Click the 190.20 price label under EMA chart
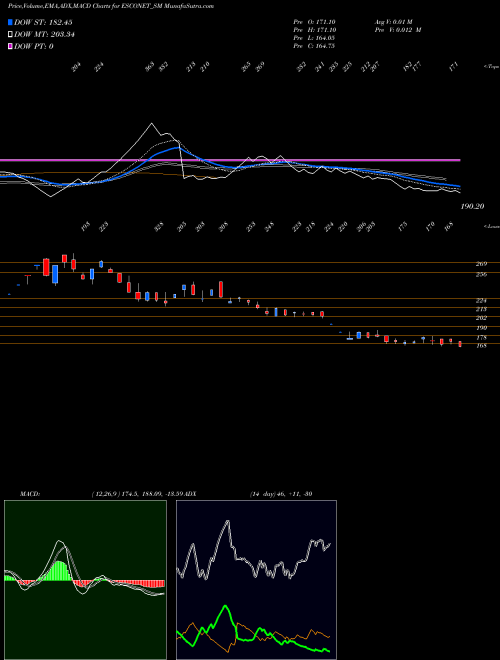 coord(472,206)
